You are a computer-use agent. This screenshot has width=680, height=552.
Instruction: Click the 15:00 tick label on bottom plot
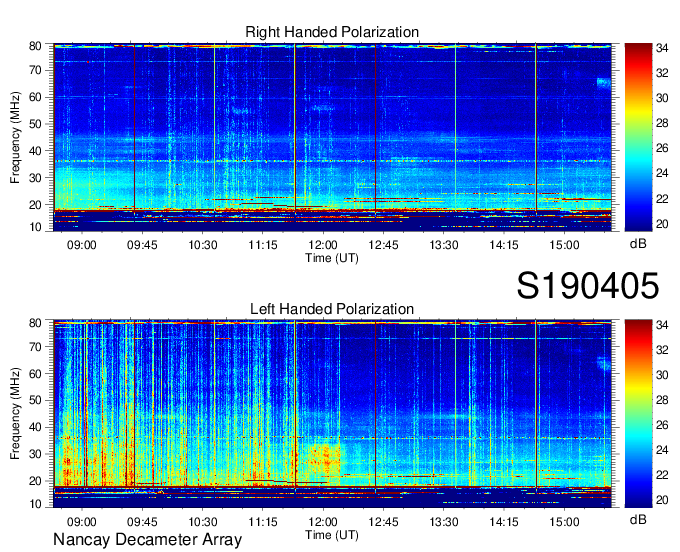pos(564,522)
